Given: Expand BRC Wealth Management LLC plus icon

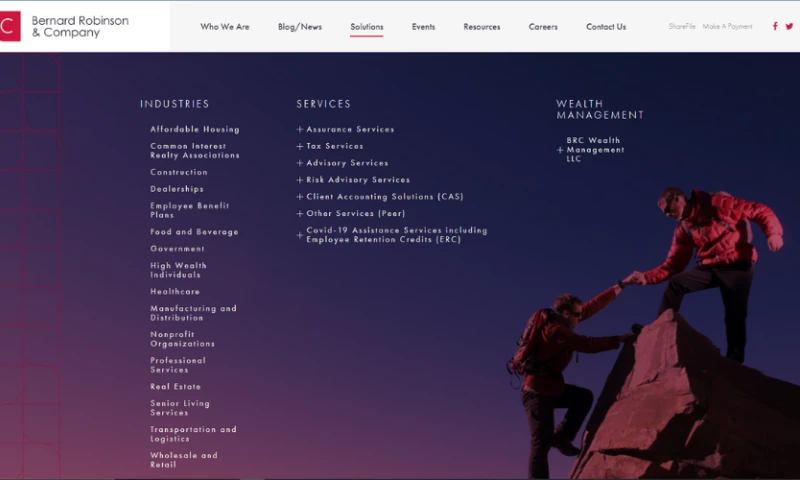Looking at the screenshot, I should point(560,150).
